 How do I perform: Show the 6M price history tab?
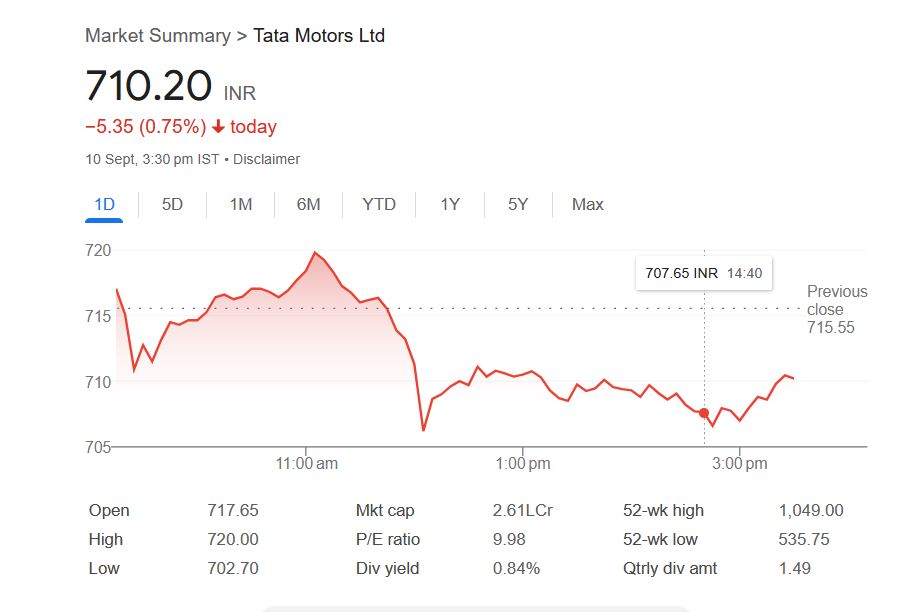(308, 205)
